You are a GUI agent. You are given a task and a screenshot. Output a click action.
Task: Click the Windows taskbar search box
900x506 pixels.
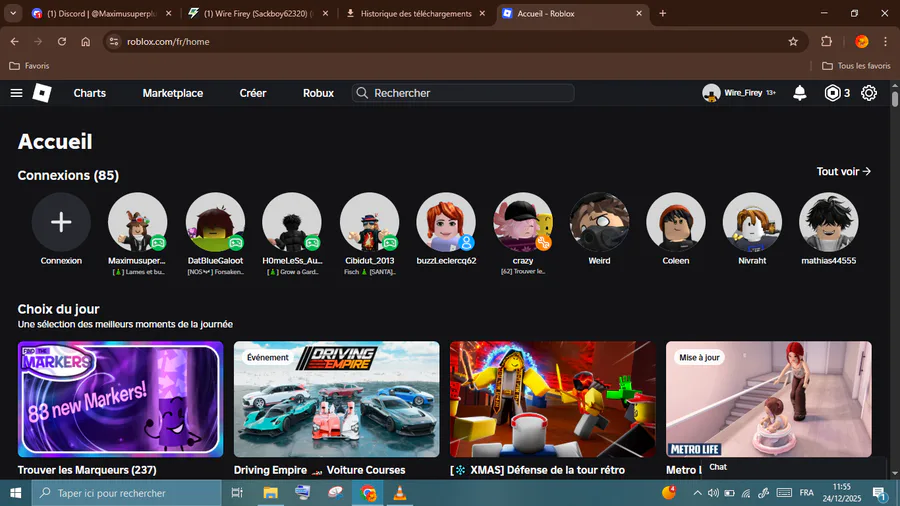pos(126,493)
